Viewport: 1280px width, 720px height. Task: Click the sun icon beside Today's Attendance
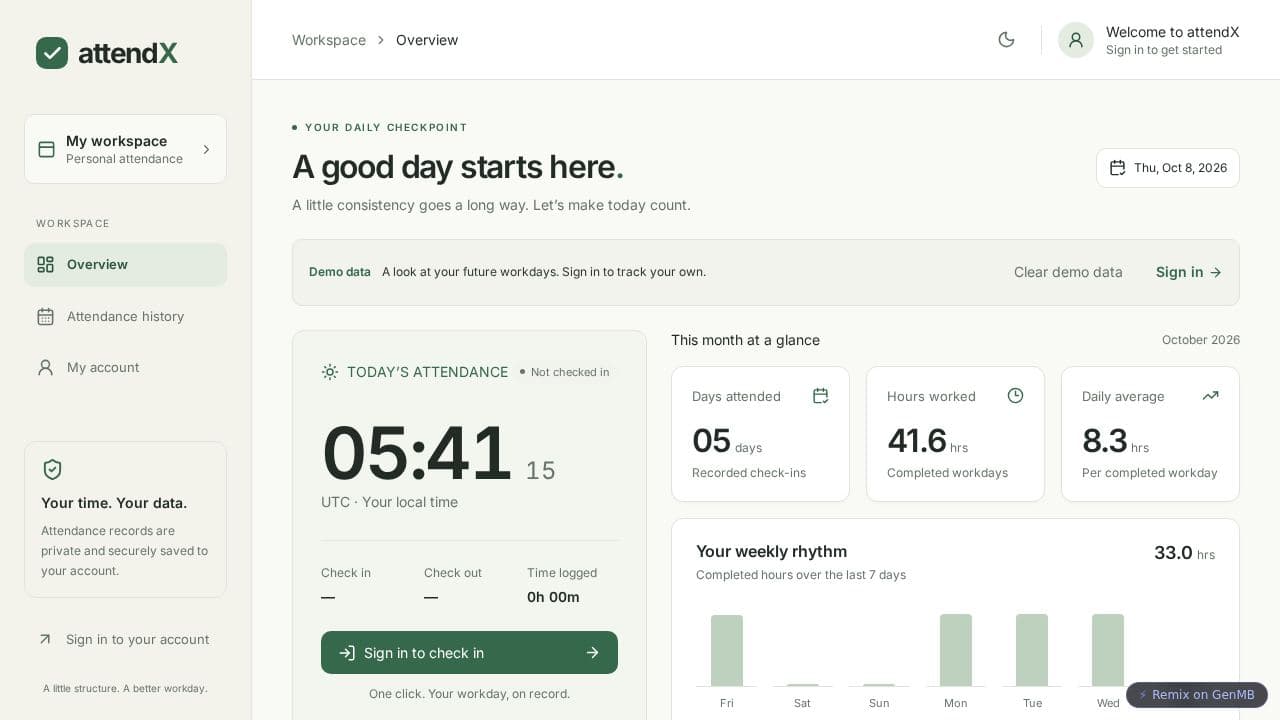[330, 372]
